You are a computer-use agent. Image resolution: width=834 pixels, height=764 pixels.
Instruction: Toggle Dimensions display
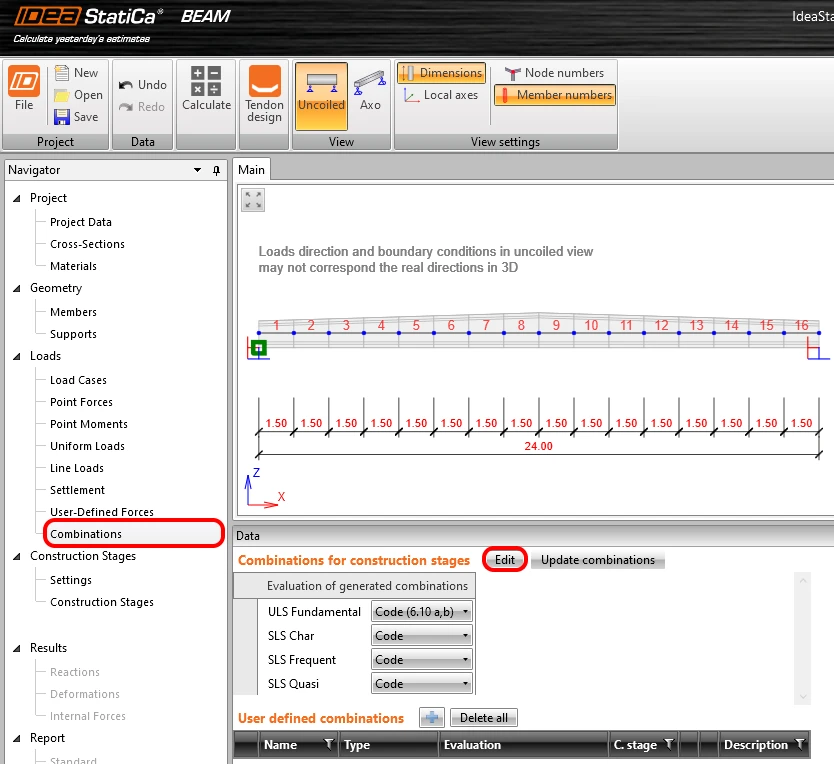click(x=441, y=73)
